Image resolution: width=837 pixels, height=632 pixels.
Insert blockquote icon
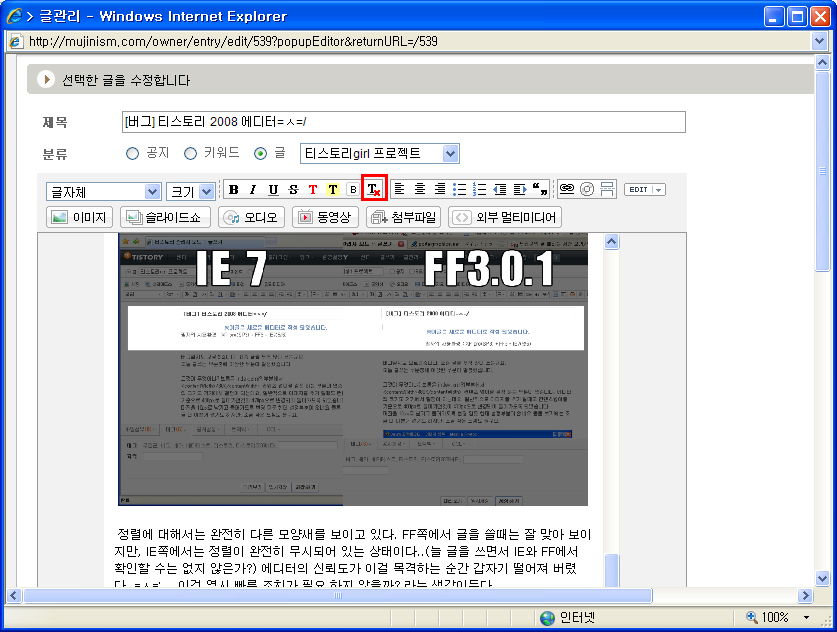point(540,189)
